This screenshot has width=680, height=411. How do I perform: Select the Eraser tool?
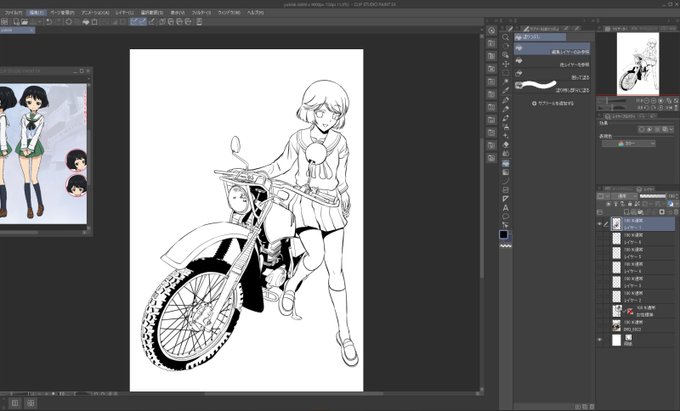(x=505, y=145)
